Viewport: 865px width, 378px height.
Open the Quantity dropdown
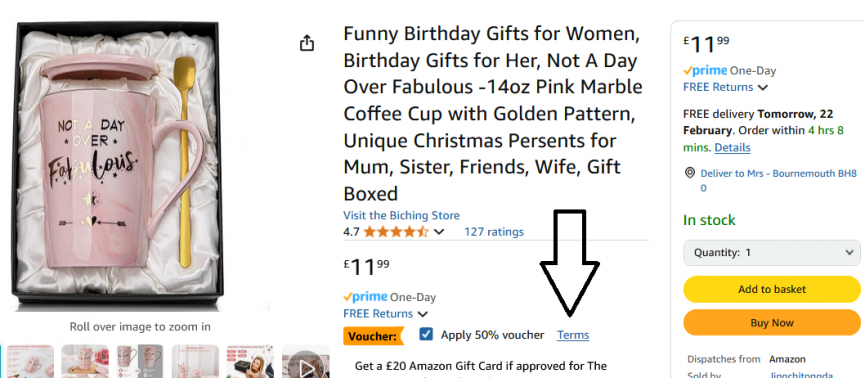coord(771,253)
